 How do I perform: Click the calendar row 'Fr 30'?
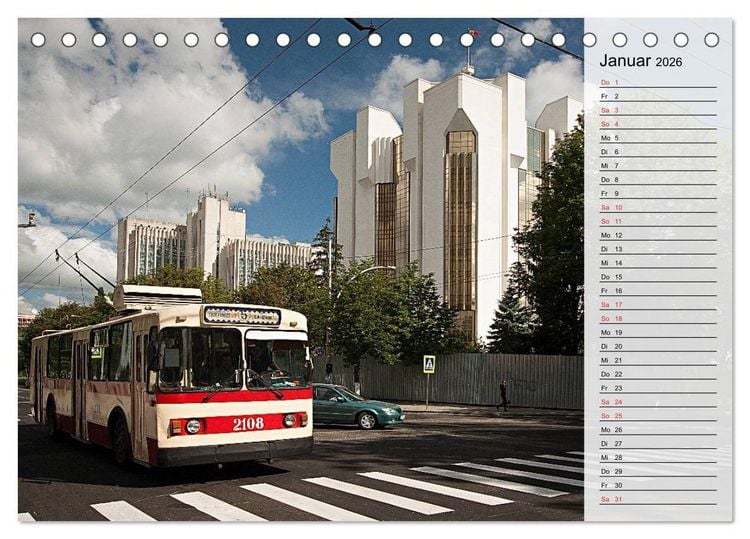point(658,485)
